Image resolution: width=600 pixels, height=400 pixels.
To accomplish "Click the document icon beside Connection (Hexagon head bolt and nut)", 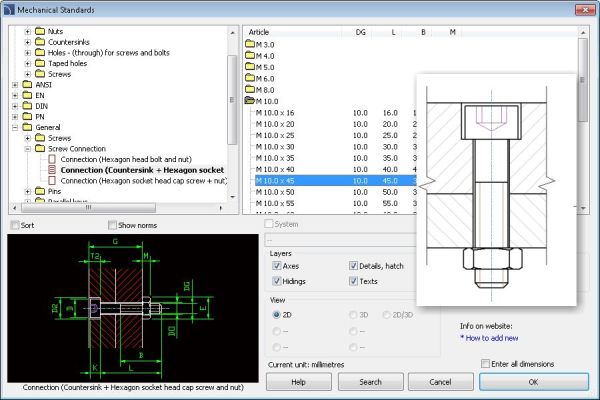I will [52, 159].
